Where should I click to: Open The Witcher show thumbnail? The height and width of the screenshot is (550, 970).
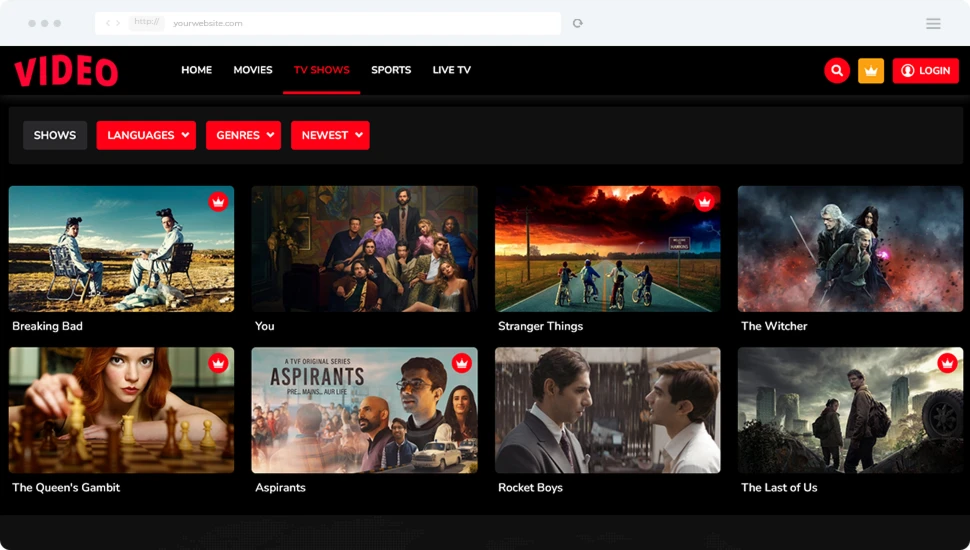(850, 248)
